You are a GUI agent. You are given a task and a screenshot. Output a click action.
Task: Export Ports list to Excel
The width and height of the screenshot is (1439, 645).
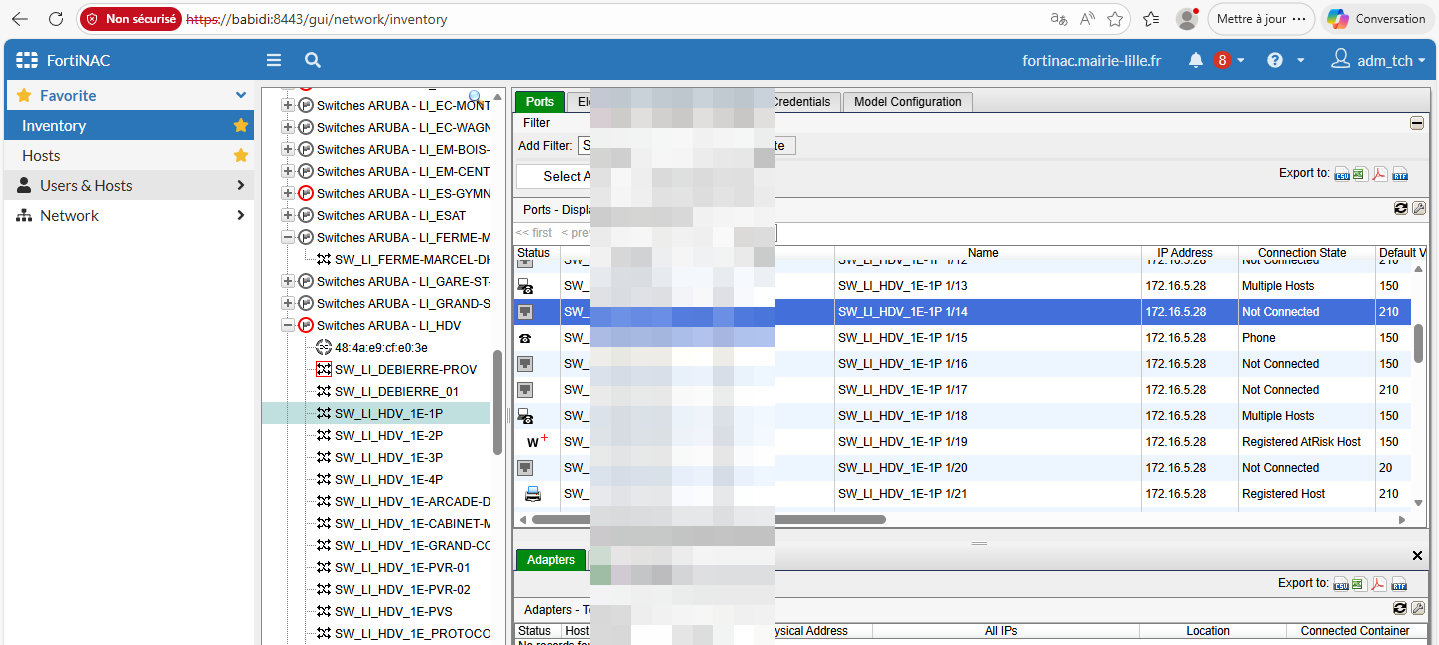[1359, 174]
